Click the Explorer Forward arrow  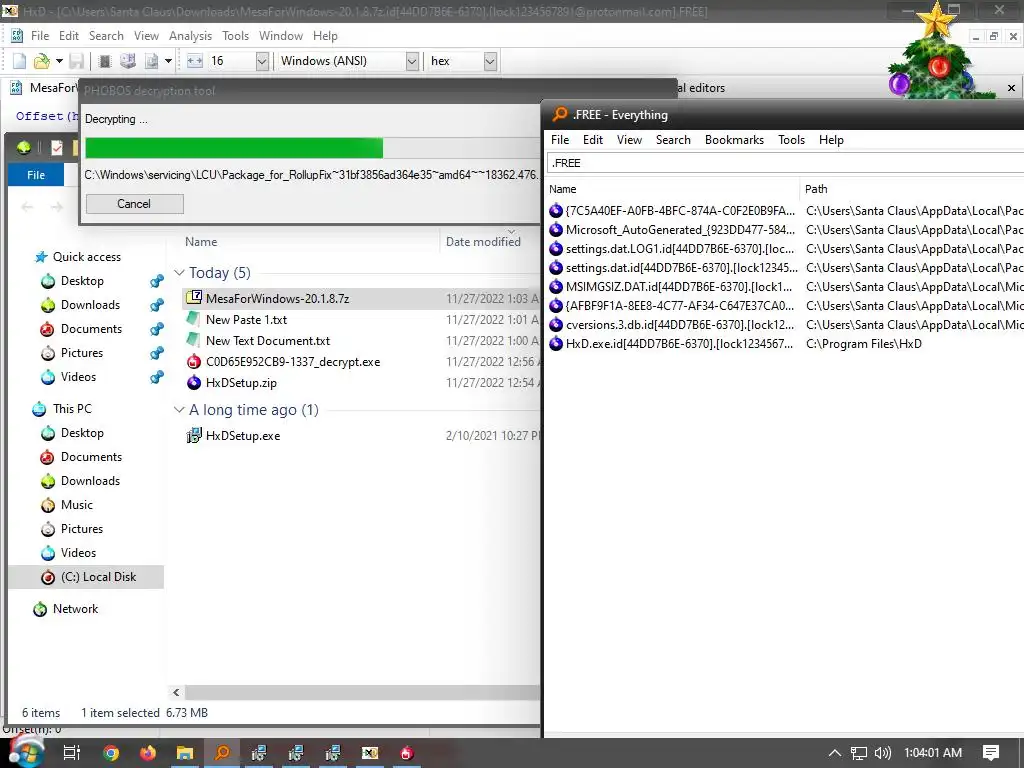(x=57, y=207)
